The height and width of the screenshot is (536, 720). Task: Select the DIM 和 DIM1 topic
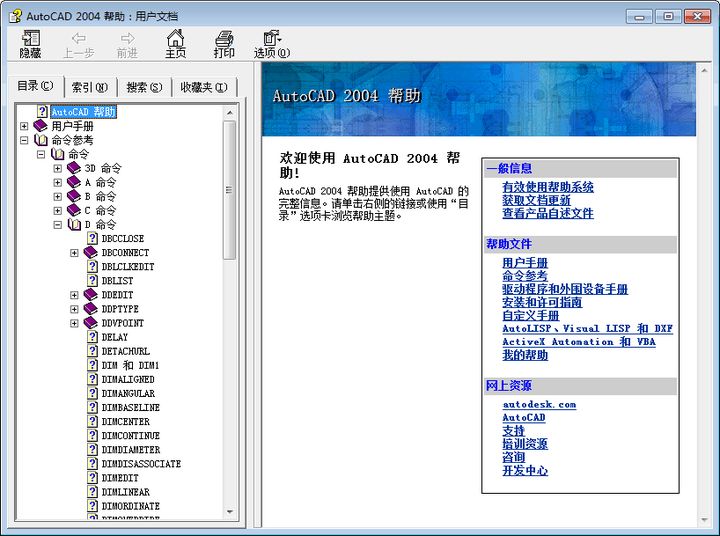pyautogui.click(x=130, y=365)
